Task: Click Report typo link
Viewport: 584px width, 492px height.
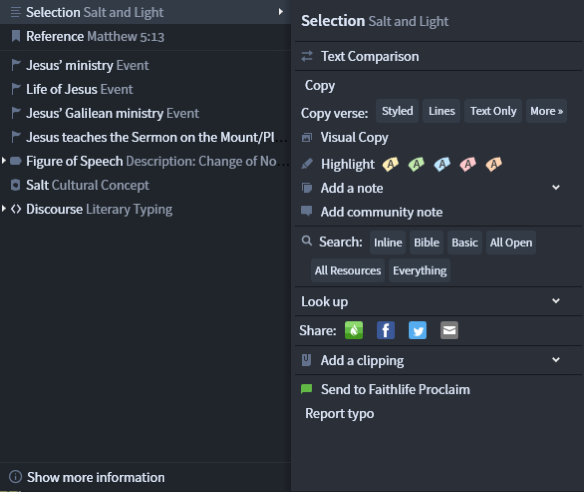Action: pos(339,413)
